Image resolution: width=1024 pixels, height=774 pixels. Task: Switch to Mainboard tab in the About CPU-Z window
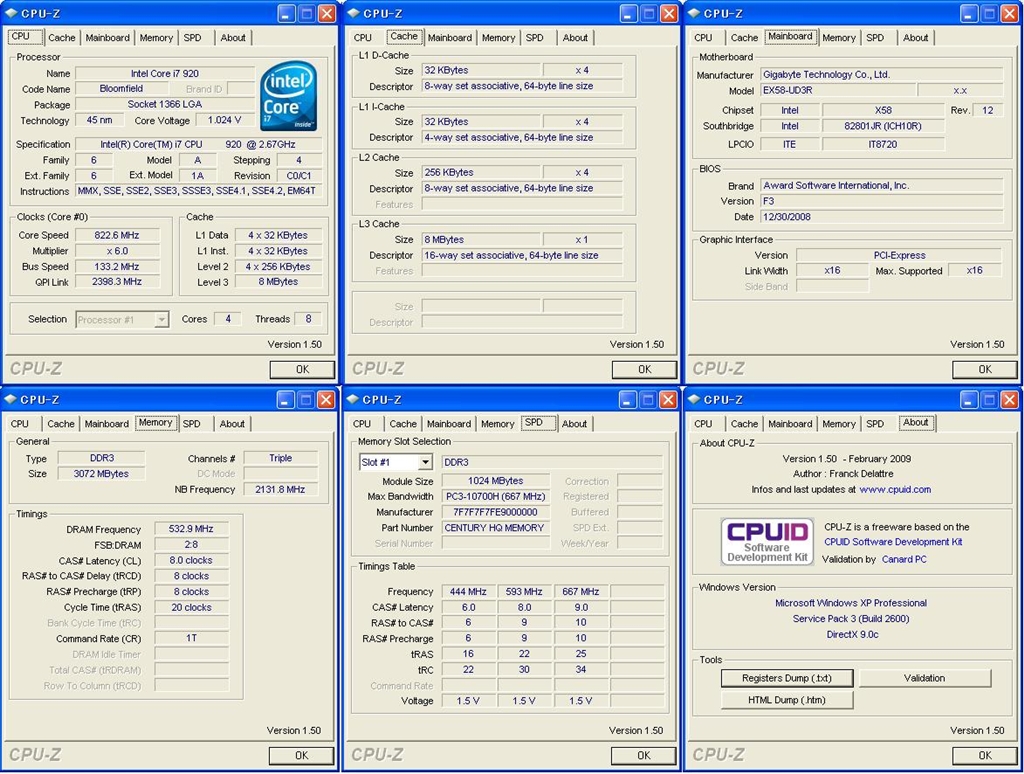coord(790,424)
